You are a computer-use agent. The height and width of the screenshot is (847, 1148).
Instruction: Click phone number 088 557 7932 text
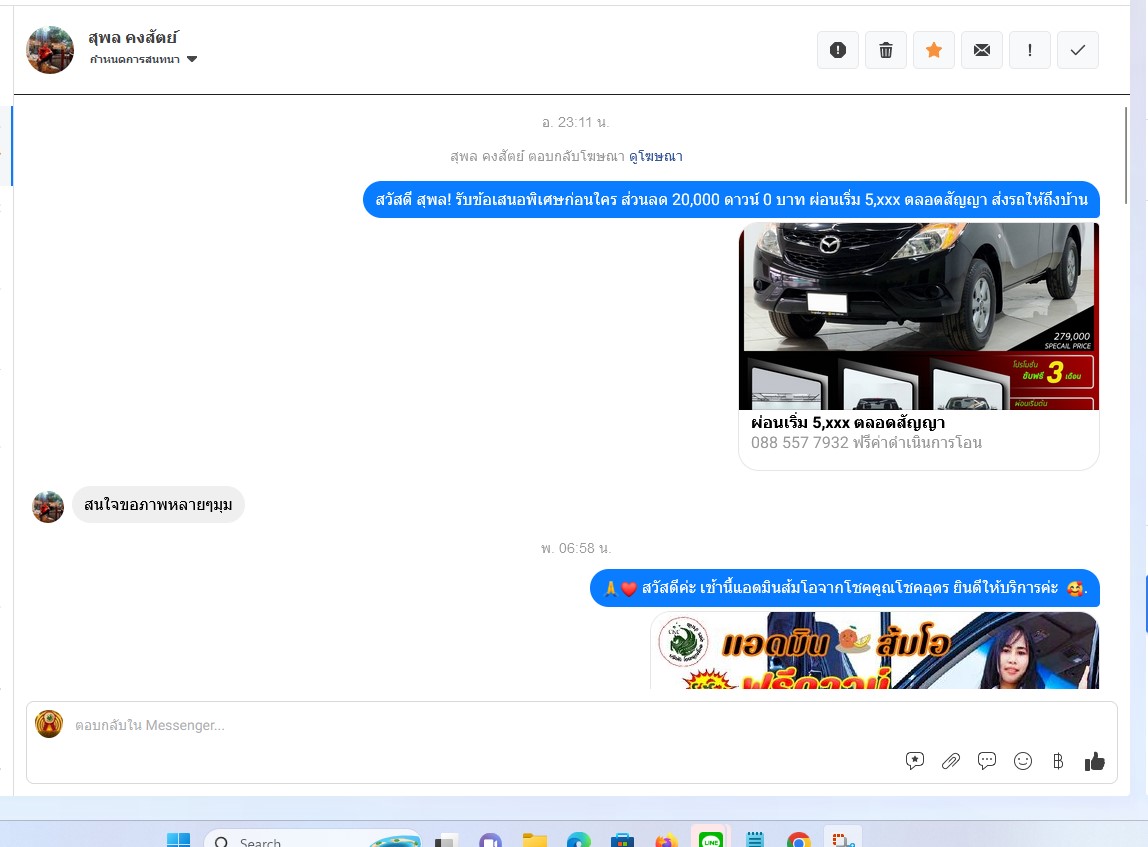point(800,442)
